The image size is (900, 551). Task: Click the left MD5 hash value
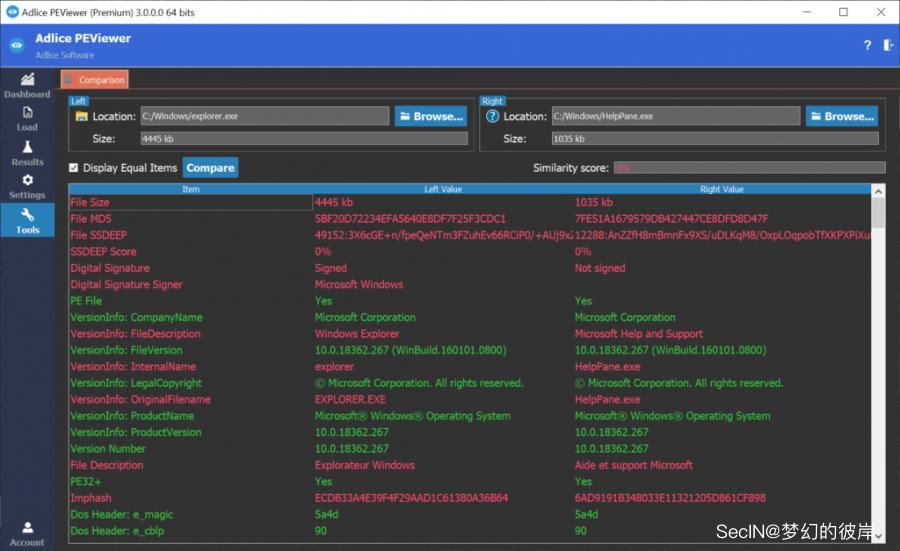pos(410,219)
